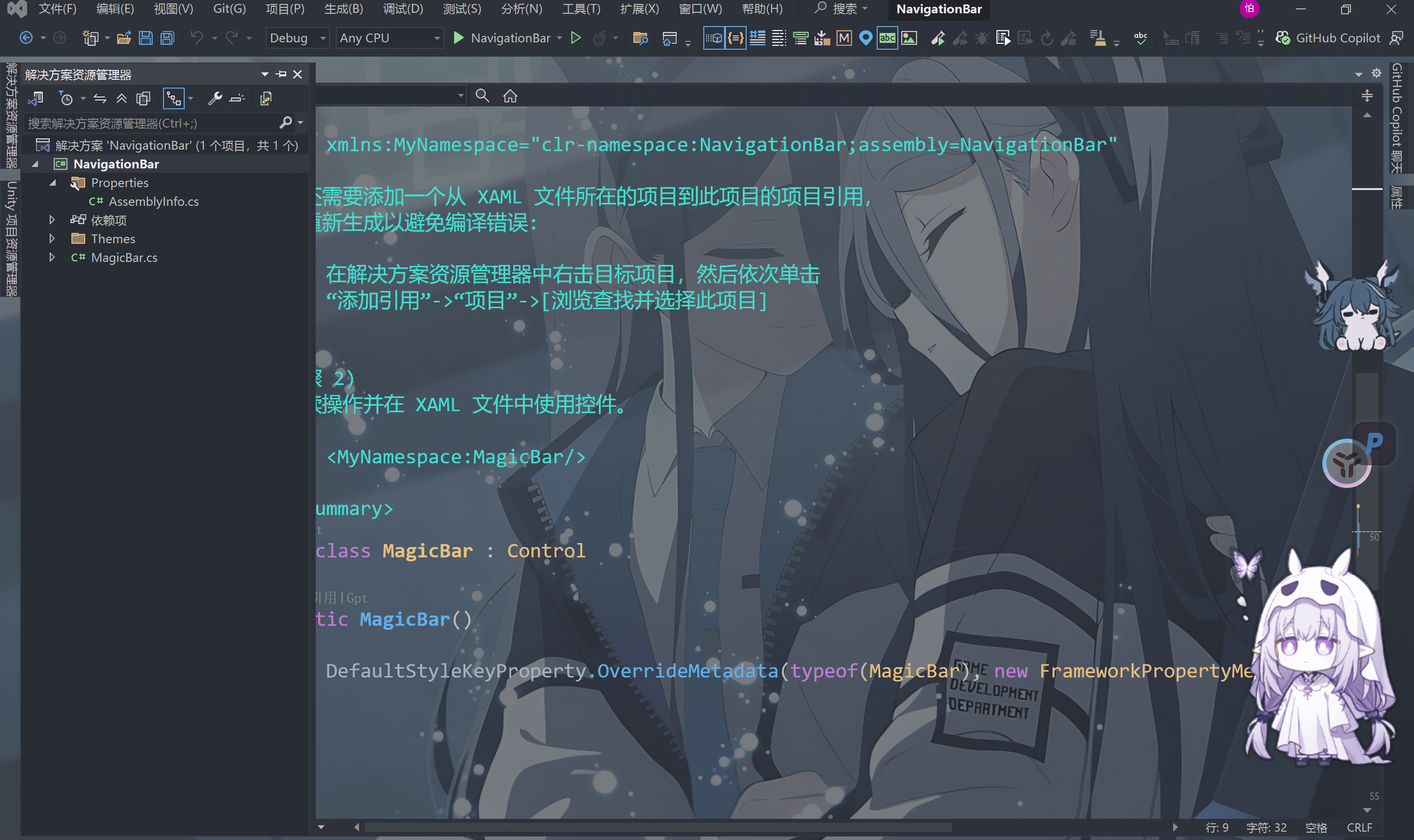1414x840 pixels.
Task: Click file nesting view code icon
Action: (265, 99)
